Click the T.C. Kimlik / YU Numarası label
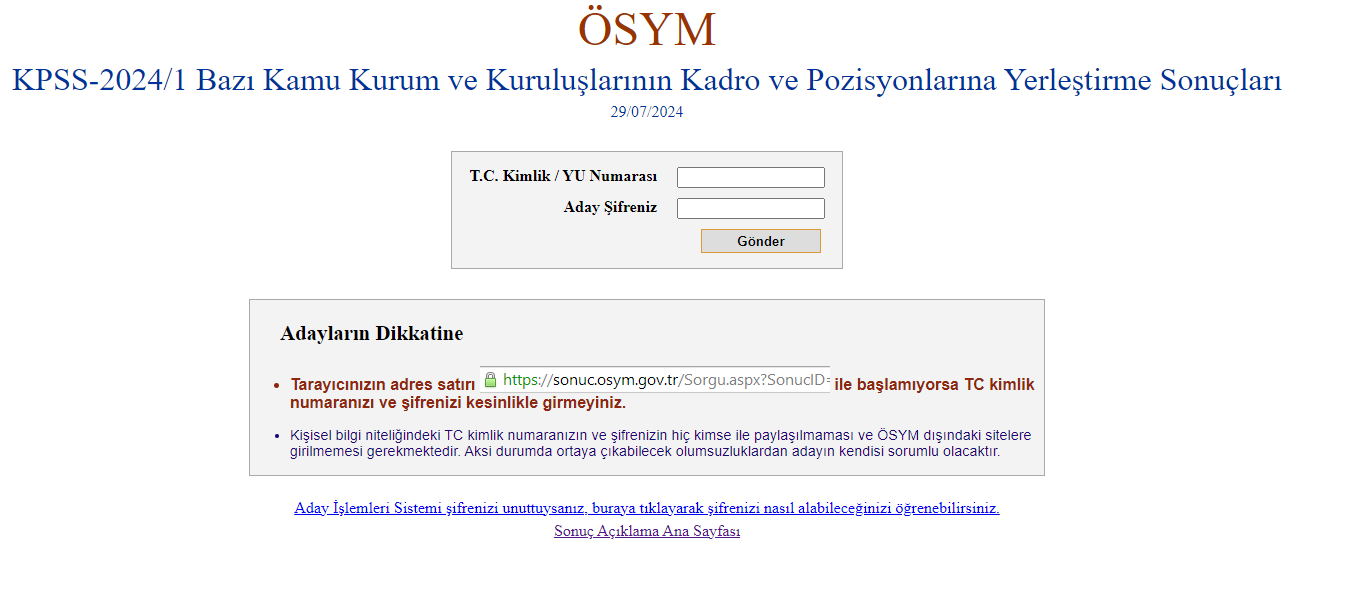Image resolution: width=1364 pixels, height=600 pixels. [x=563, y=176]
